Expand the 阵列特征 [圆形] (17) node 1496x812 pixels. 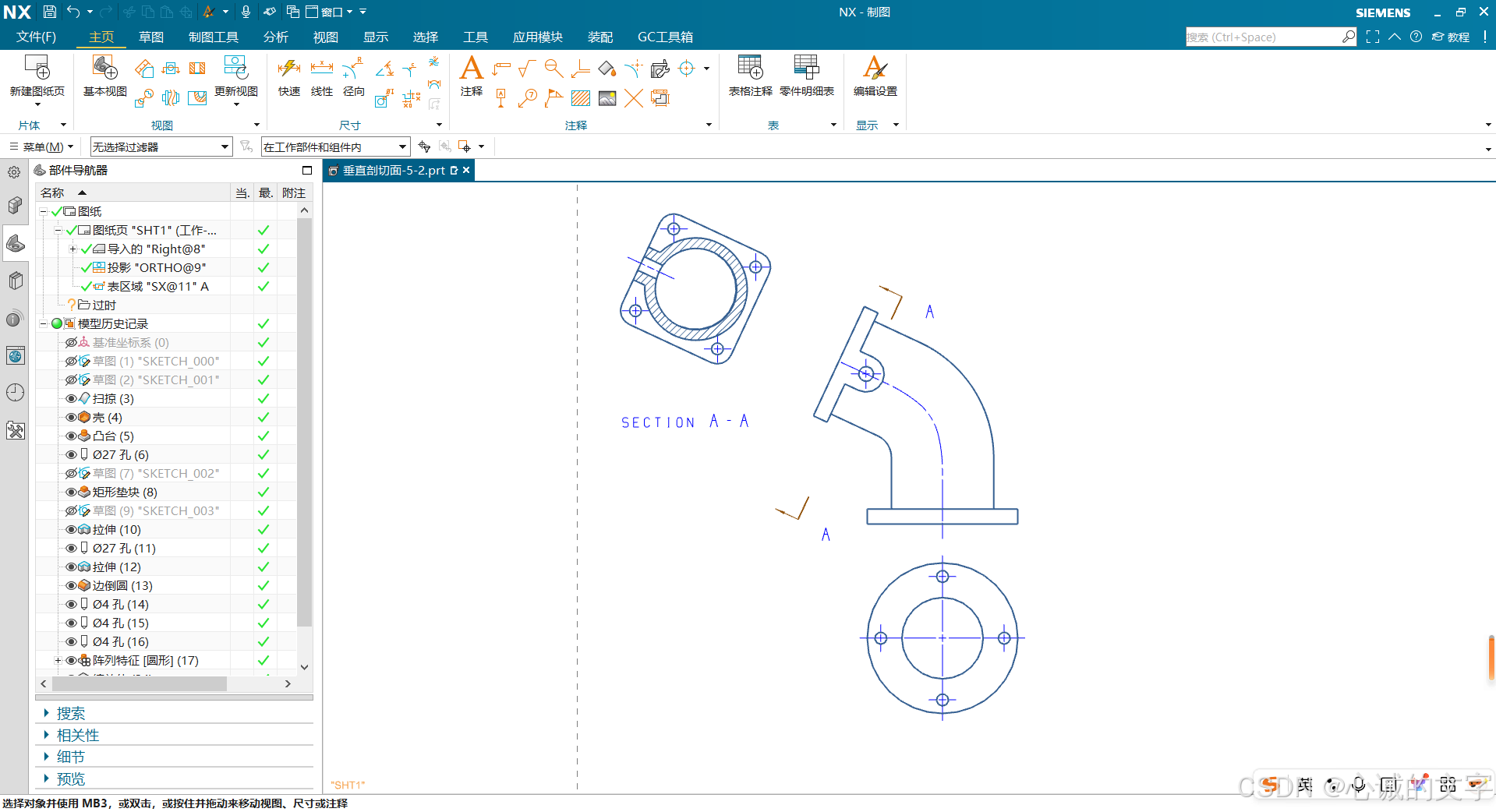pyautogui.click(x=58, y=660)
